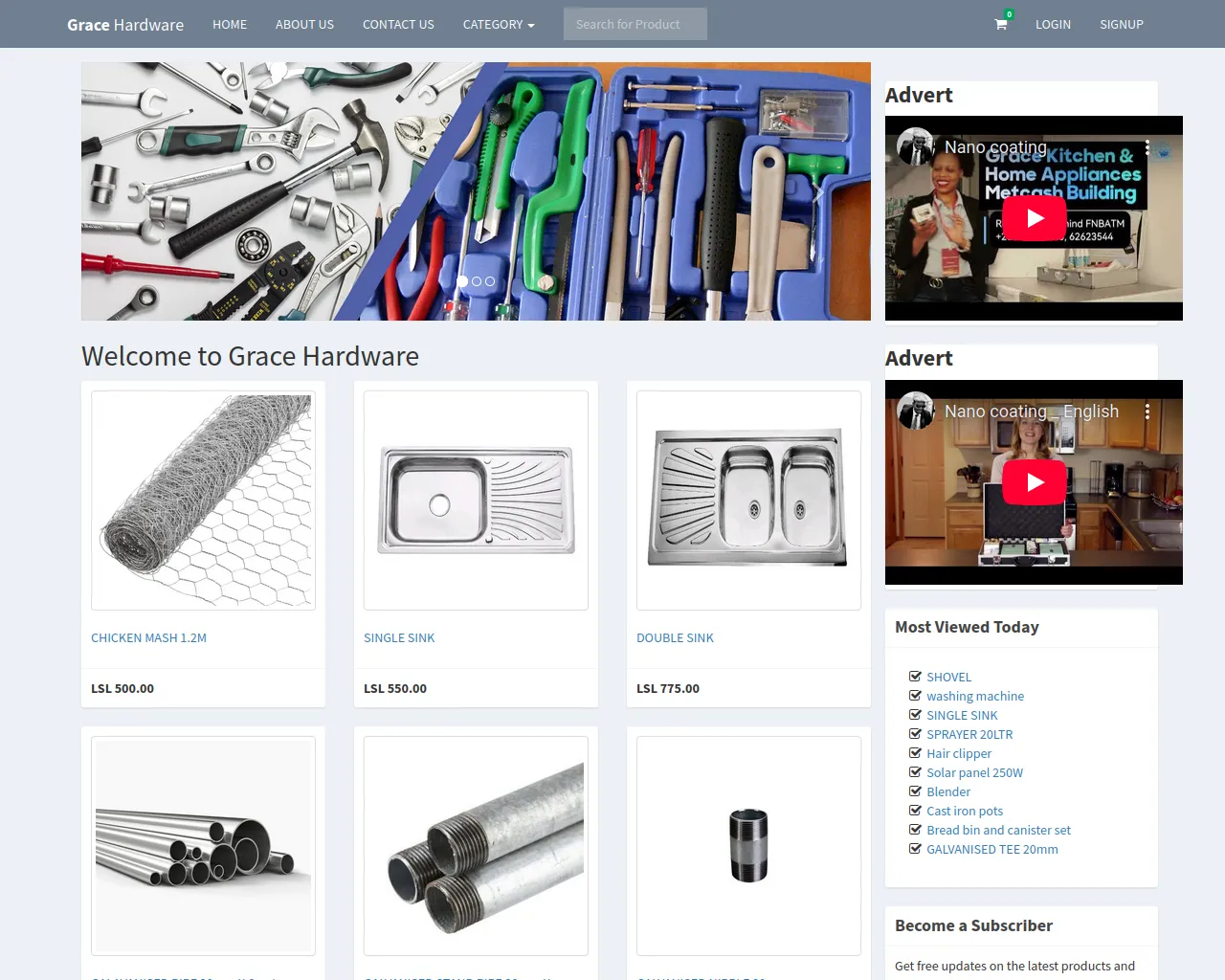This screenshot has height=980, width=1225.
Task: Click the LSL 775.00 price text
Action: coord(668,689)
